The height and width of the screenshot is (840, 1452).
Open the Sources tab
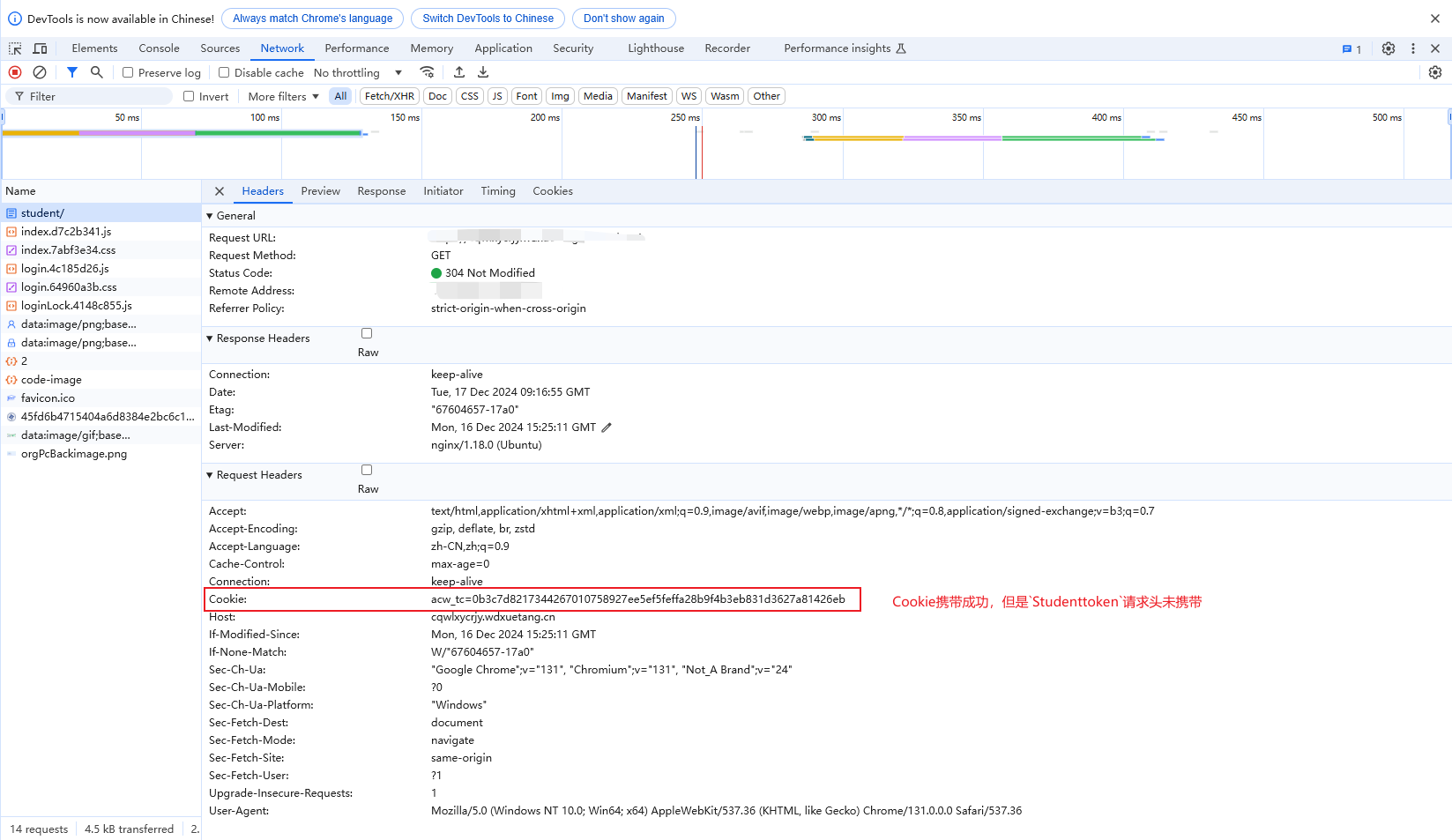[220, 48]
